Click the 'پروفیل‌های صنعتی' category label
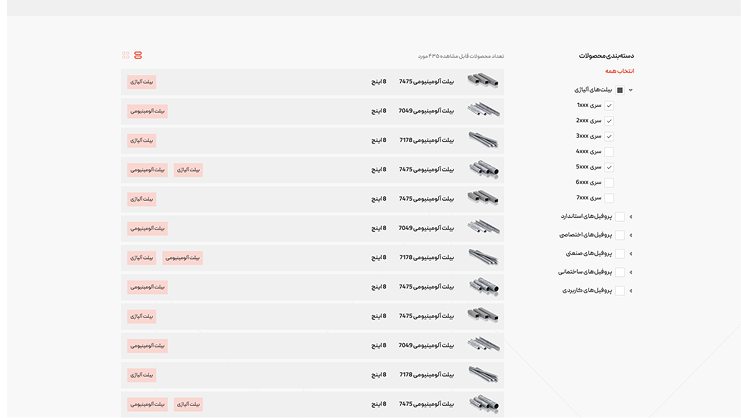This screenshot has height=418, width=741. pyautogui.click(x=589, y=253)
